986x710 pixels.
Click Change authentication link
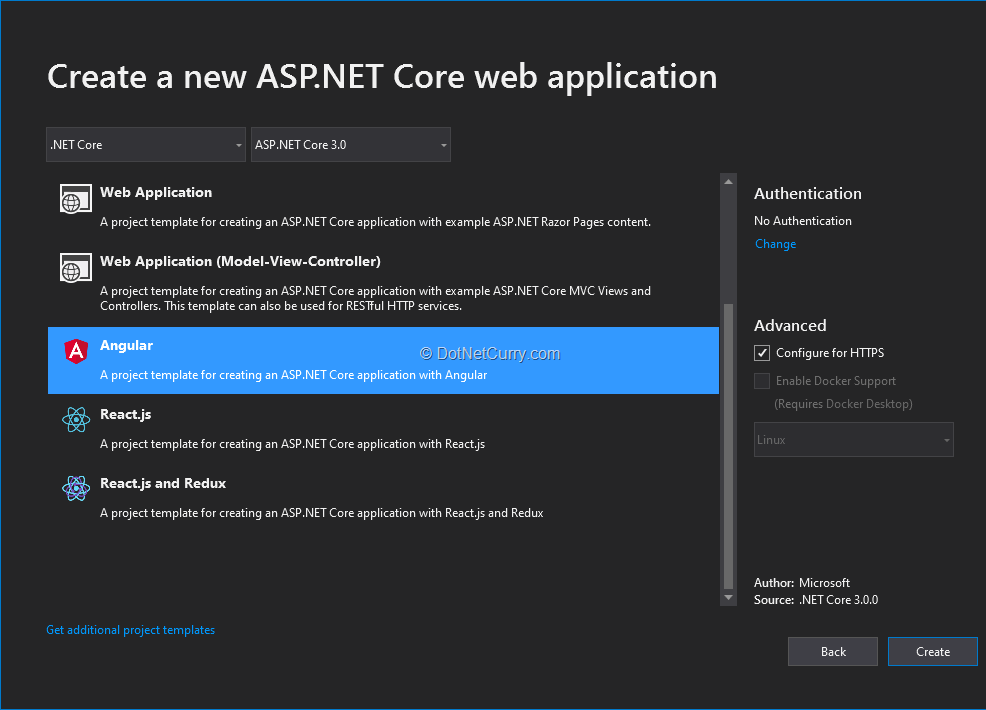click(x=775, y=244)
